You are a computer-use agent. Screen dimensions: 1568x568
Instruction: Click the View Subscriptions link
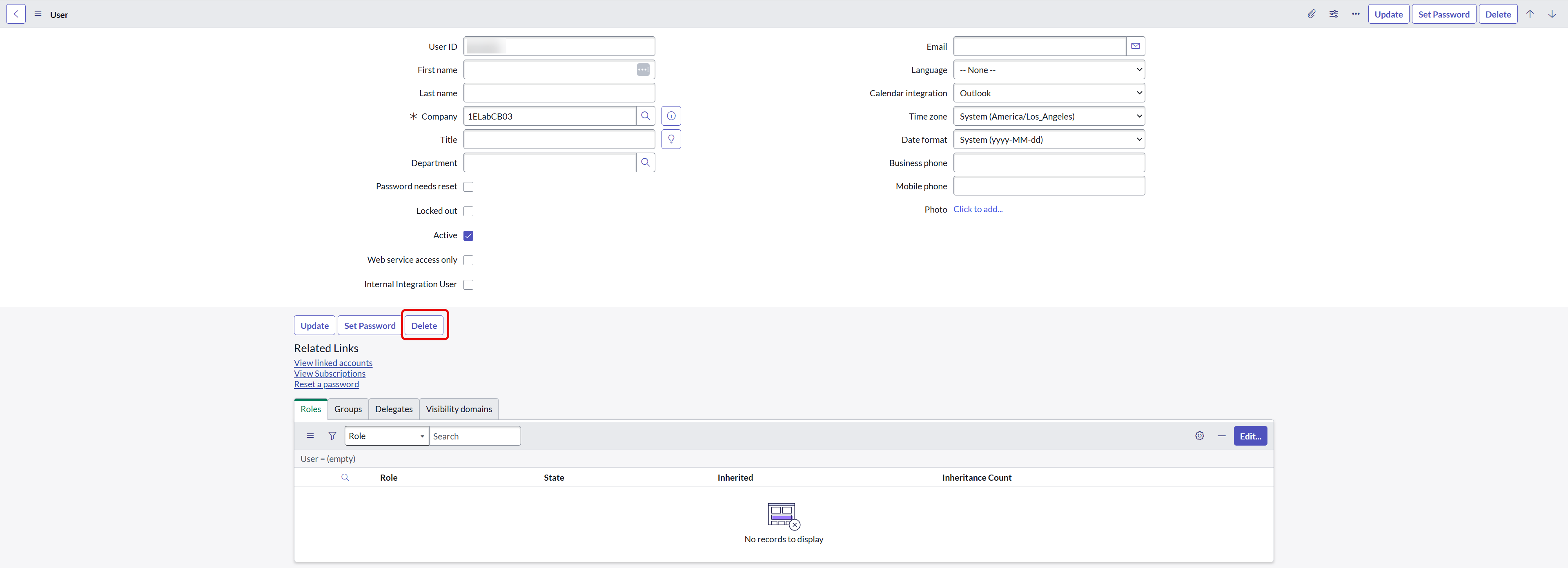[x=329, y=373]
